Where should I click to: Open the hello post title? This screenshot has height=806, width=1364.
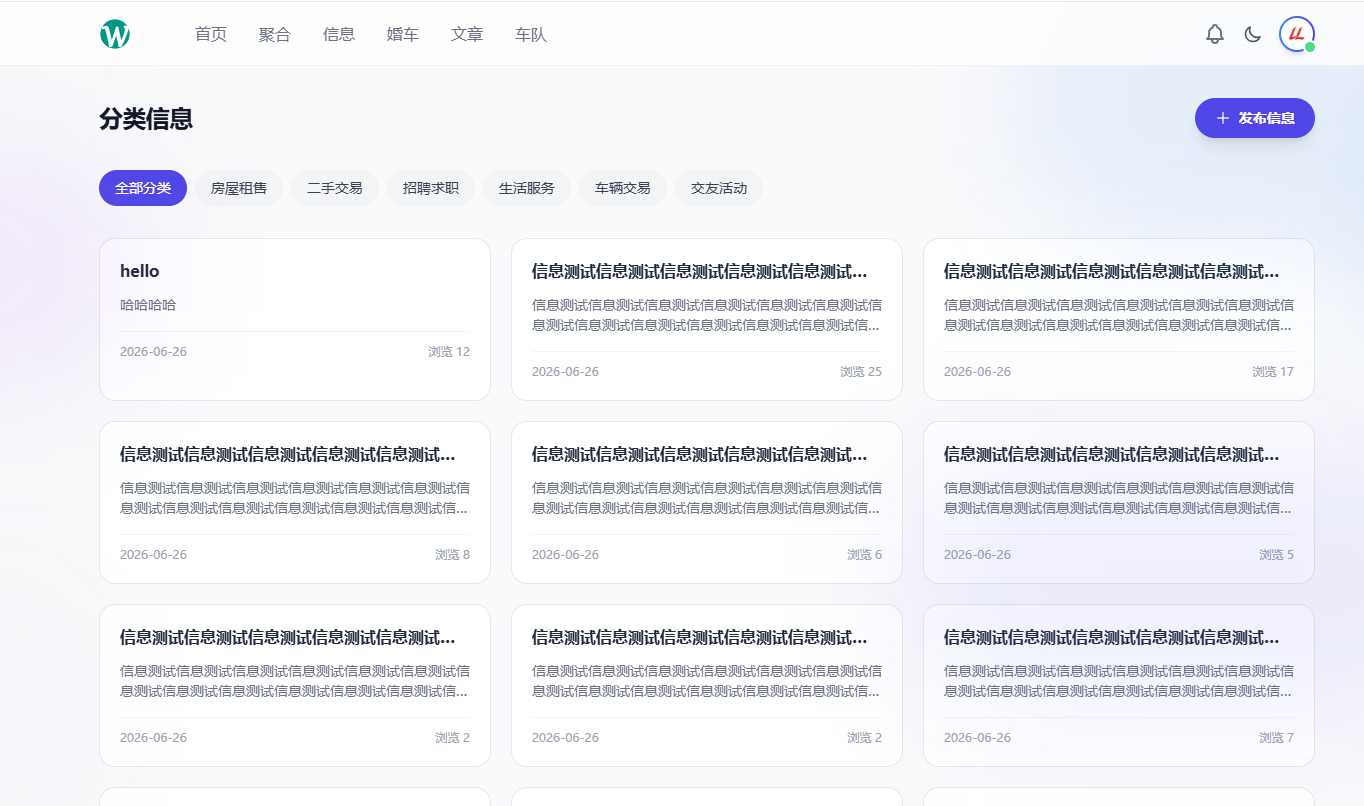(140, 271)
